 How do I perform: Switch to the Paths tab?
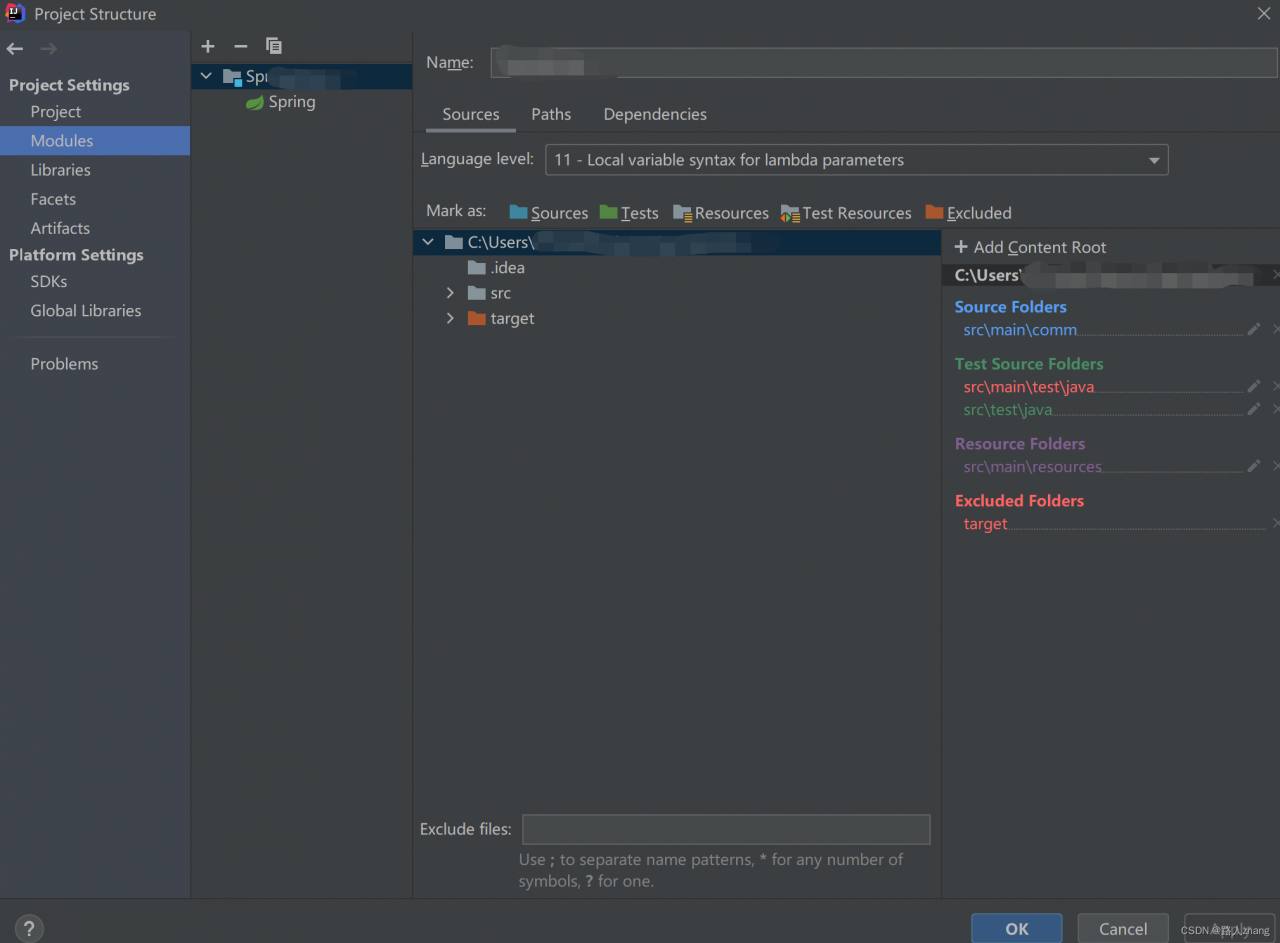coord(551,114)
